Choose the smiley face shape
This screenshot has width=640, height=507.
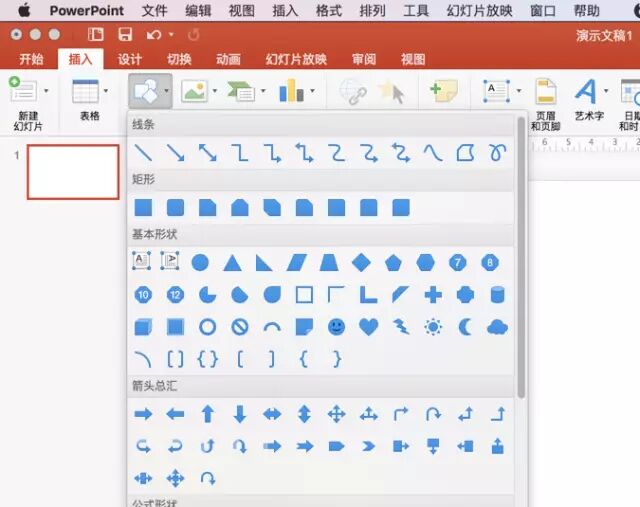pos(337,327)
